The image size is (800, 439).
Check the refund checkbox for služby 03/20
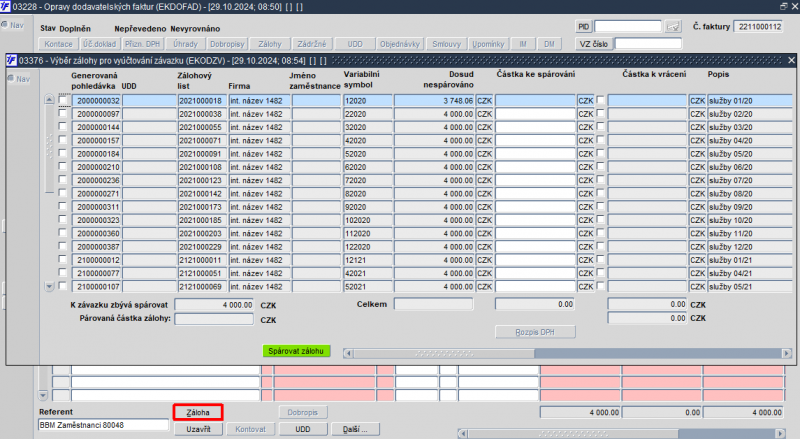(x=601, y=128)
